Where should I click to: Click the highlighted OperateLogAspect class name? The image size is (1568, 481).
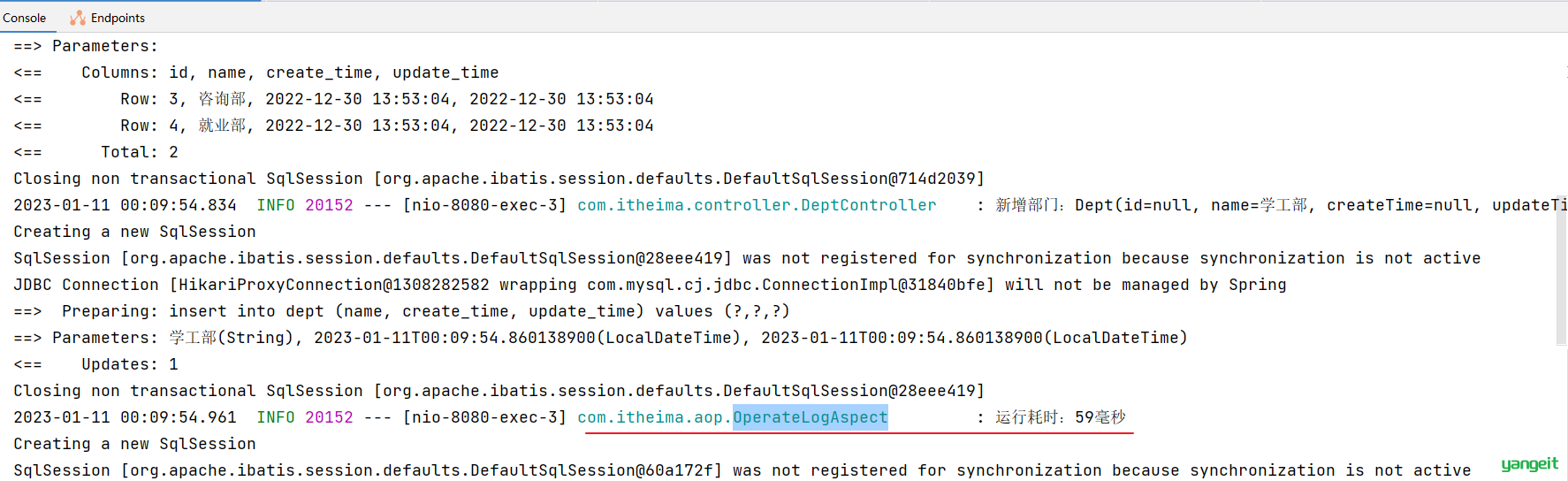(810, 417)
